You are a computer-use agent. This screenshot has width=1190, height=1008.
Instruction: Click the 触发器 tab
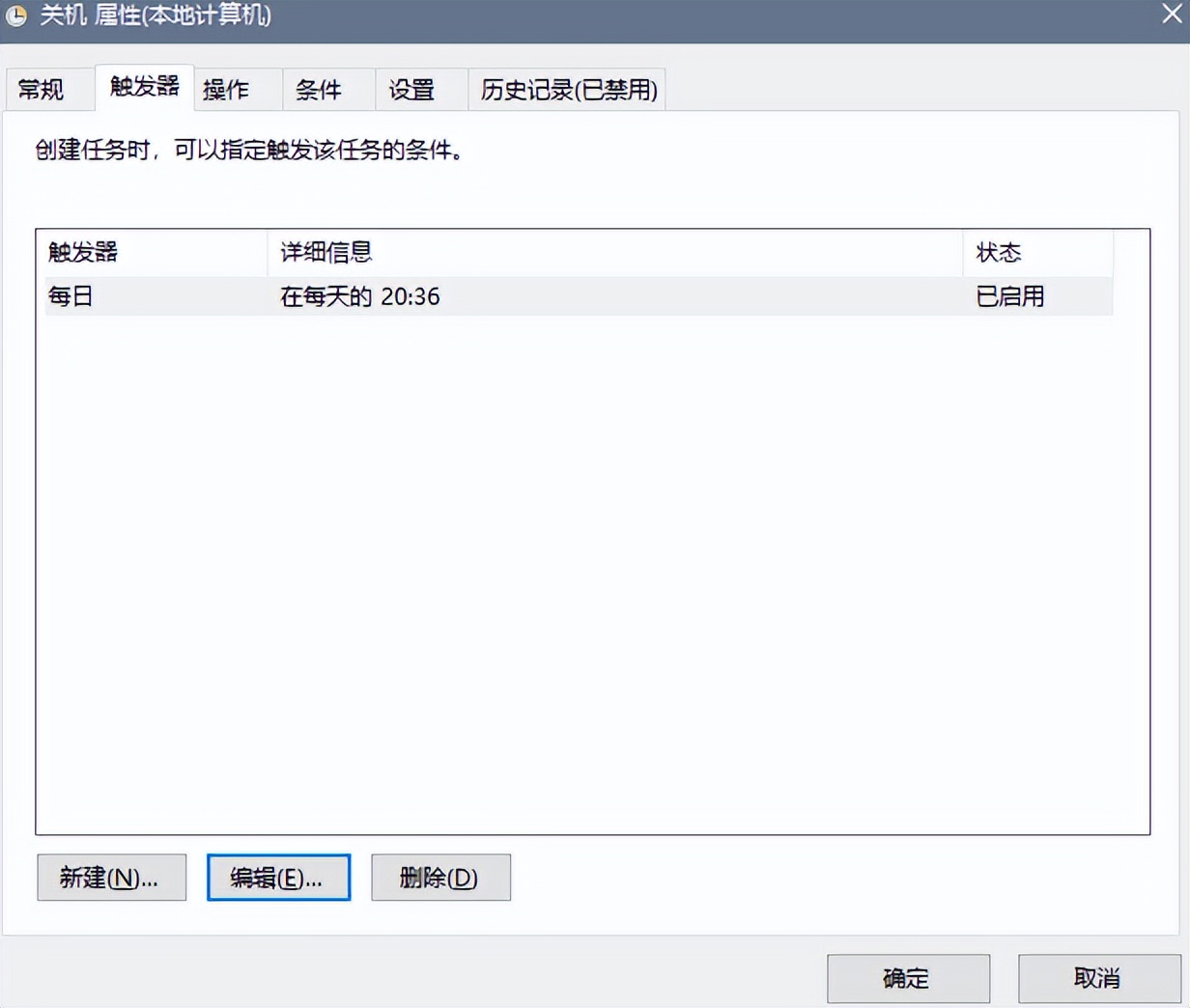click(x=143, y=86)
